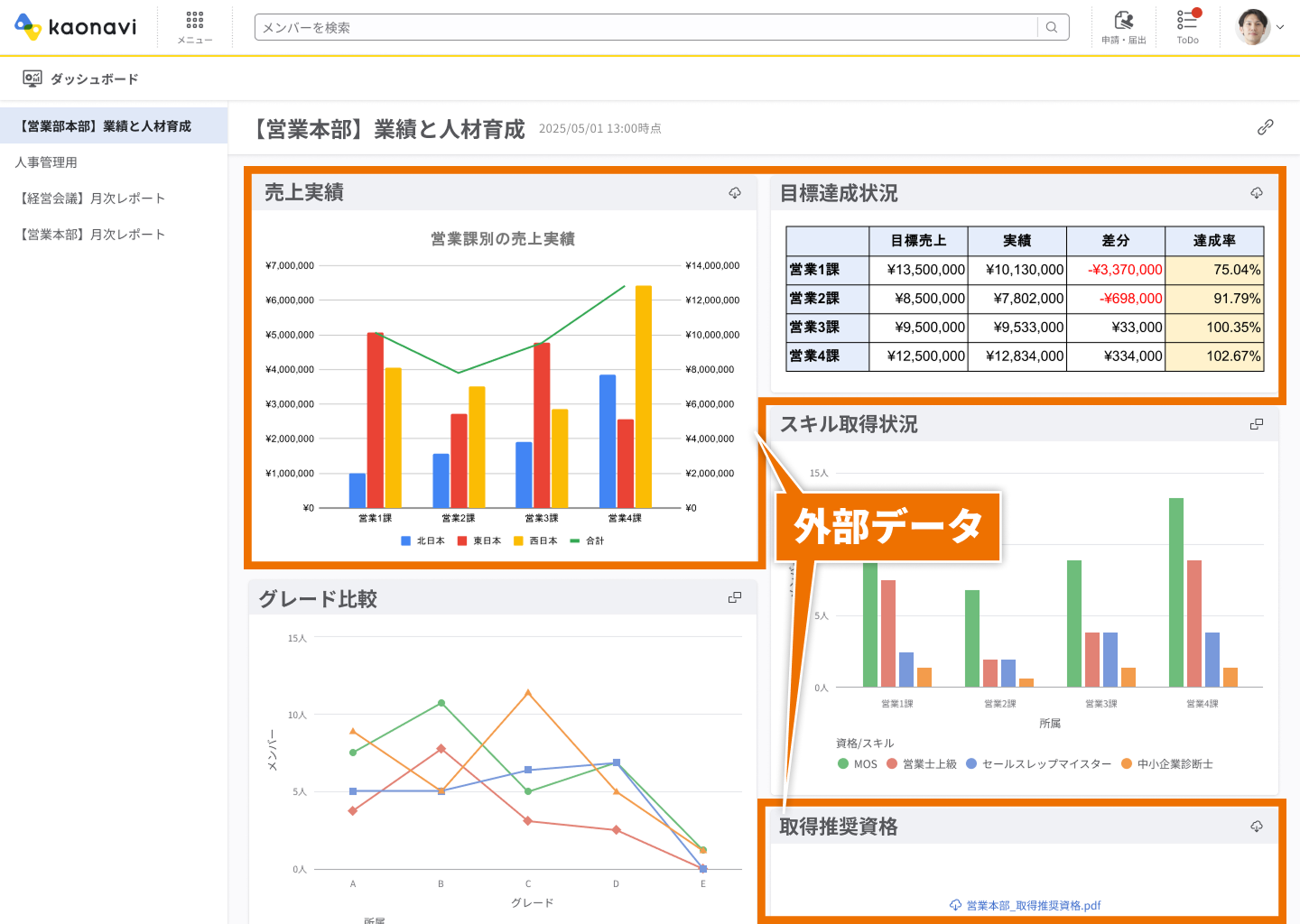
Task: Click 合計 legend entry
Action: pos(587,541)
